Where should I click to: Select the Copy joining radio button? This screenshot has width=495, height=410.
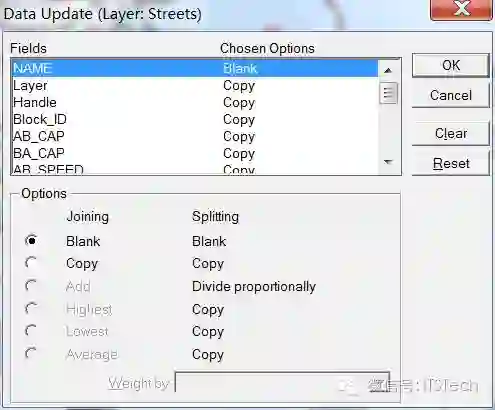tap(32, 263)
